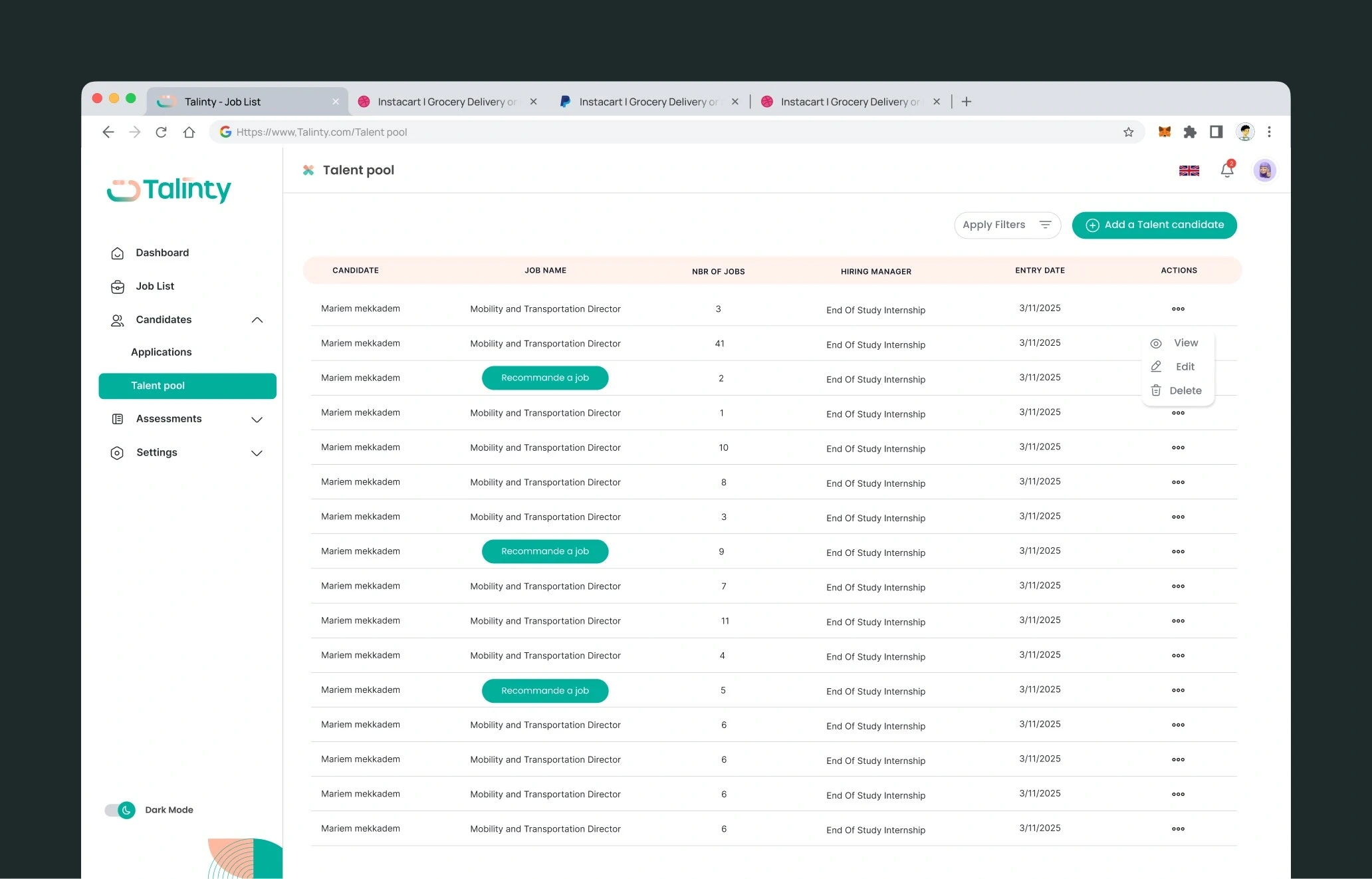Viewport: 1372px width, 879px height.
Task: Open actions menu for the row with 11 jobs
Action: click(x=1178, y=621)
